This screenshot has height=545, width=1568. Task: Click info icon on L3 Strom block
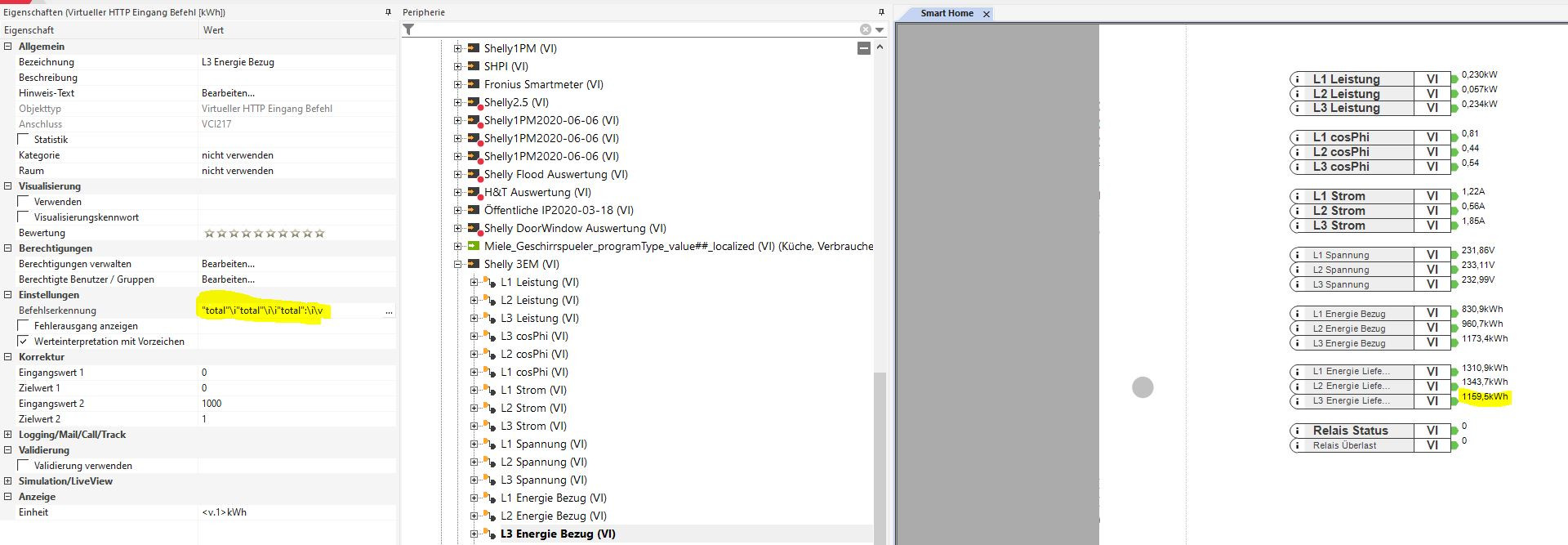click(1296, 226)
